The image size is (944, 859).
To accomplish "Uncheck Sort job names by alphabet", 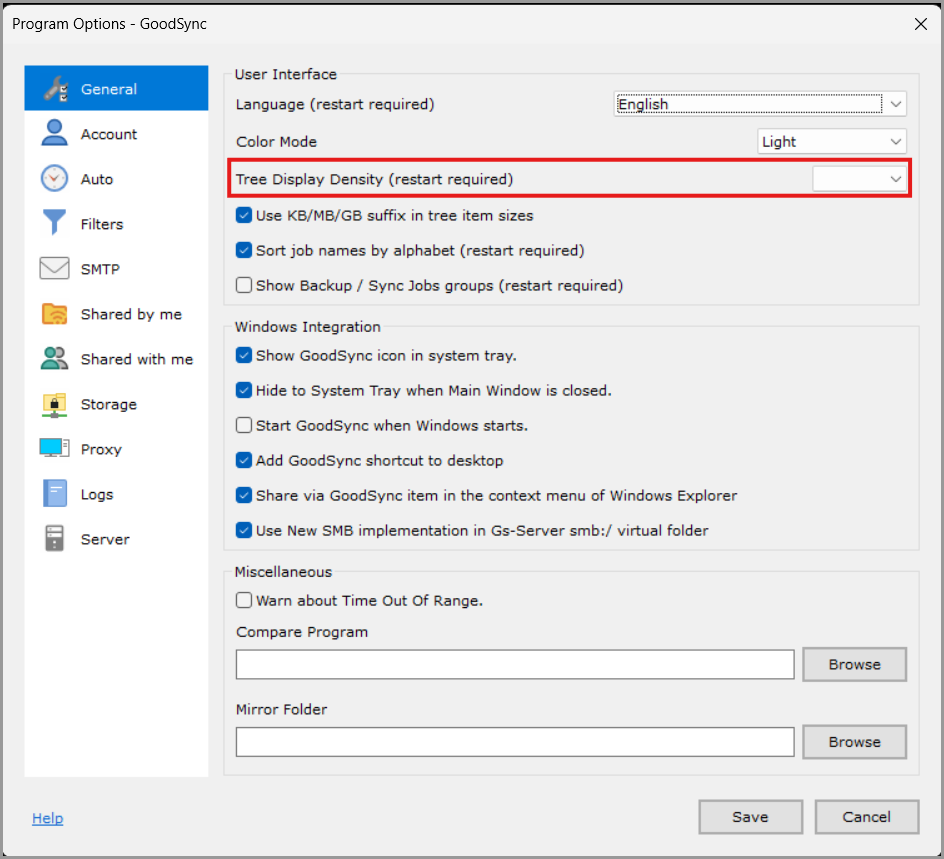I will tap(244, 250).
